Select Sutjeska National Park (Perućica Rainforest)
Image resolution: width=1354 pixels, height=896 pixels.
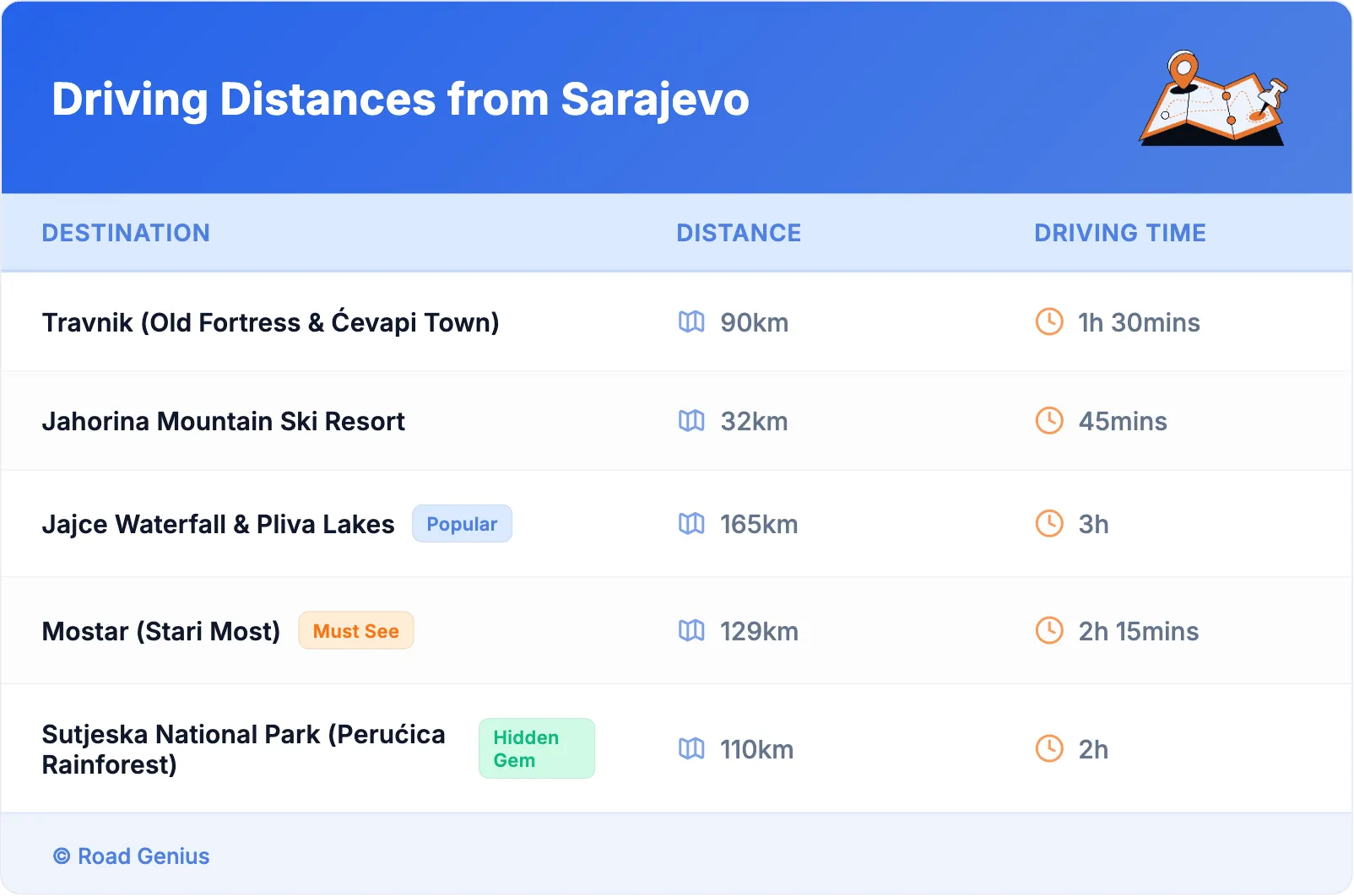pos(243,749)
